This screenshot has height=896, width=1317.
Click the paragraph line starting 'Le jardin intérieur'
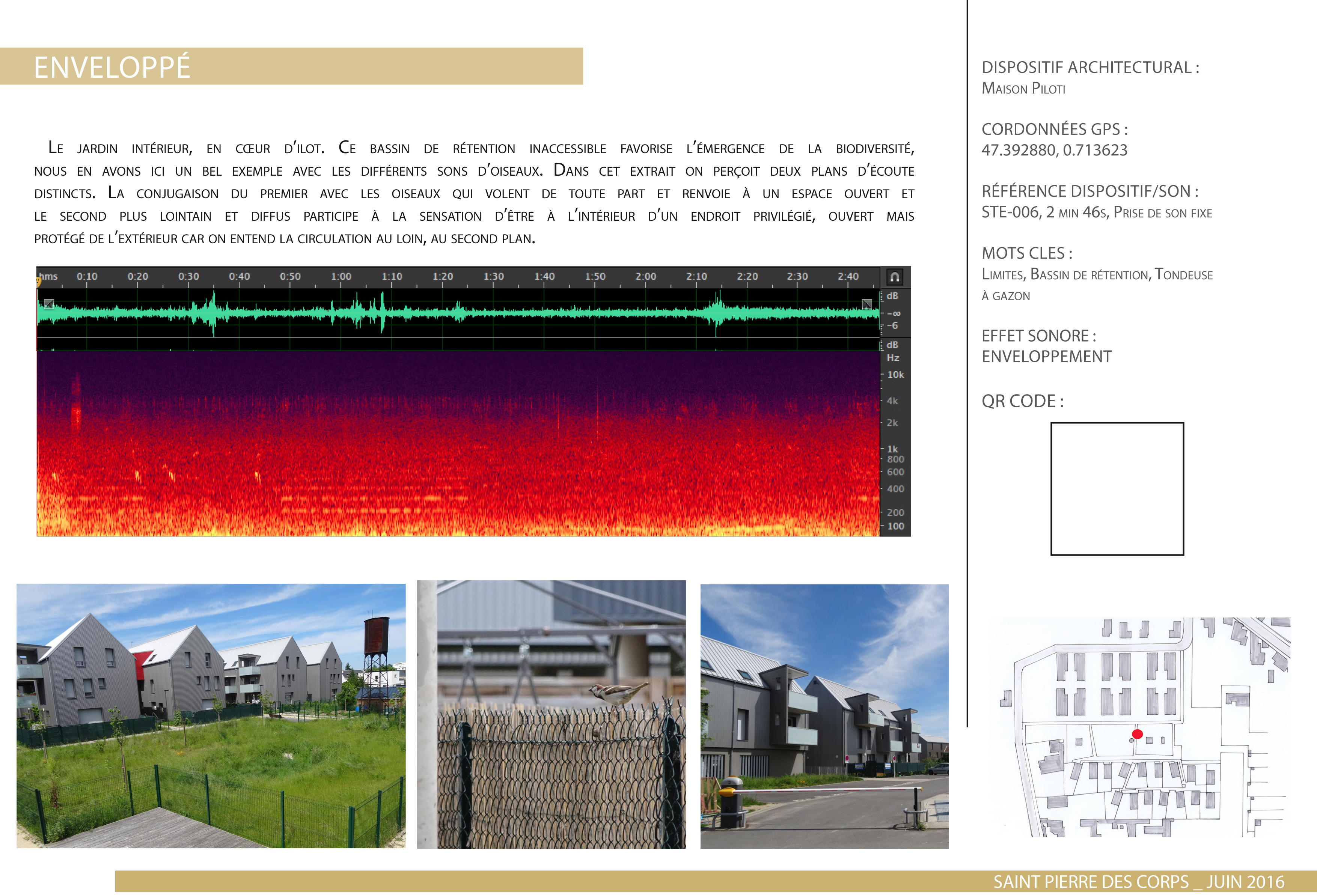coord(481,148)
